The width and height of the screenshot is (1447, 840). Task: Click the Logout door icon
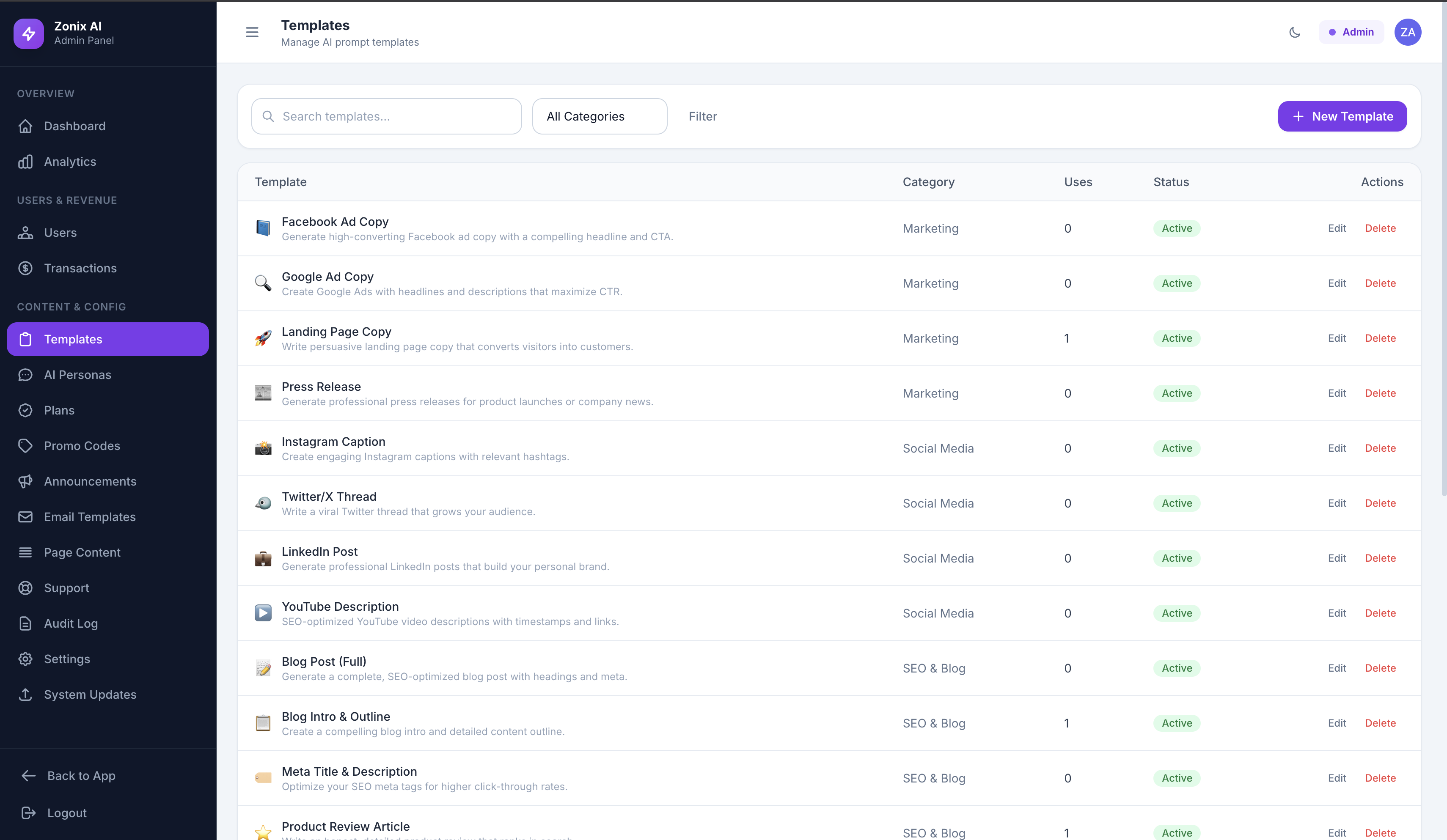coord(29,813)
